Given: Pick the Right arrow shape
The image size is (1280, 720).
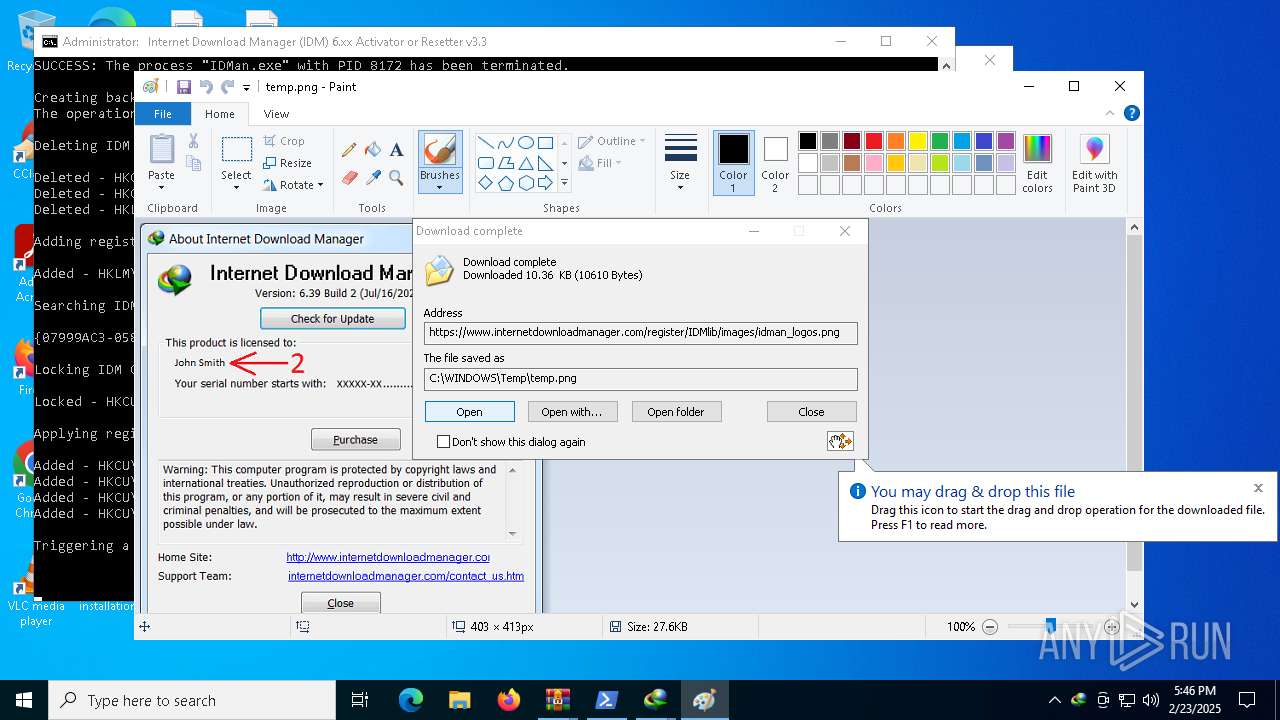Looking at the screenshot, I should click(545, 183).
